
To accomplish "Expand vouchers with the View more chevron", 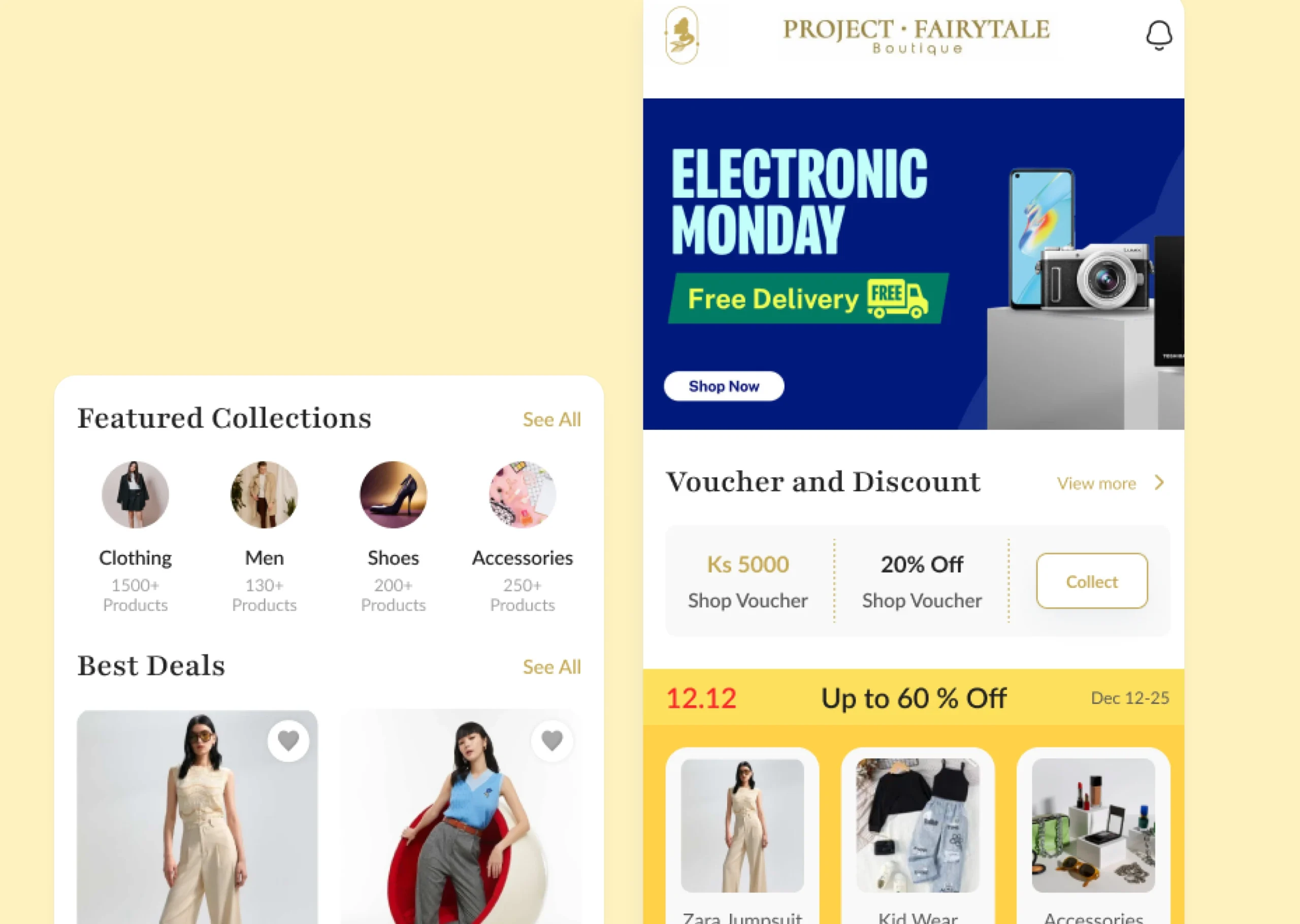I will (1159, 483).
